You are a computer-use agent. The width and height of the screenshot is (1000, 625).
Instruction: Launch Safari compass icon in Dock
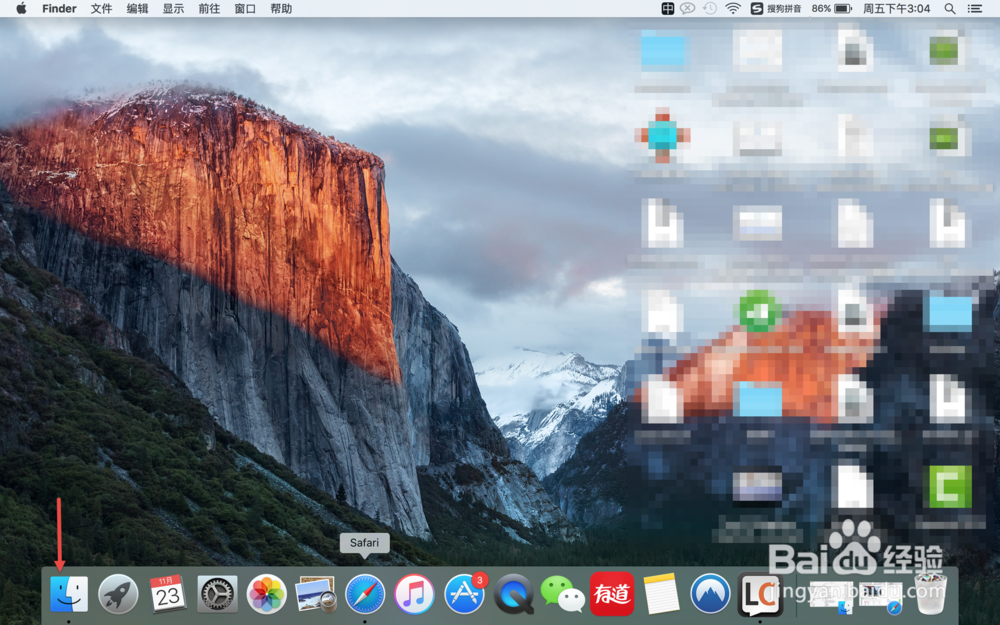[365, 594]
